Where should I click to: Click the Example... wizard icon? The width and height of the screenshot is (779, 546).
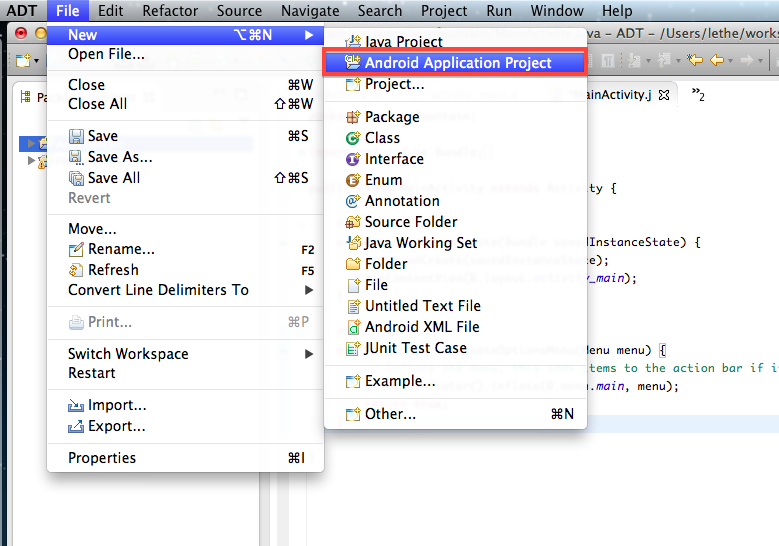[x=353, y=381]
